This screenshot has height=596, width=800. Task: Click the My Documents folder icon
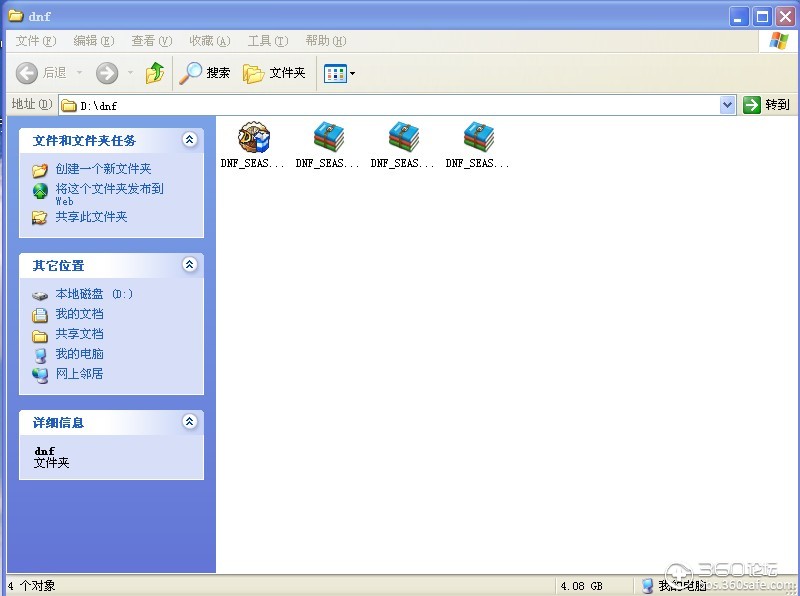tap(40, 315)
